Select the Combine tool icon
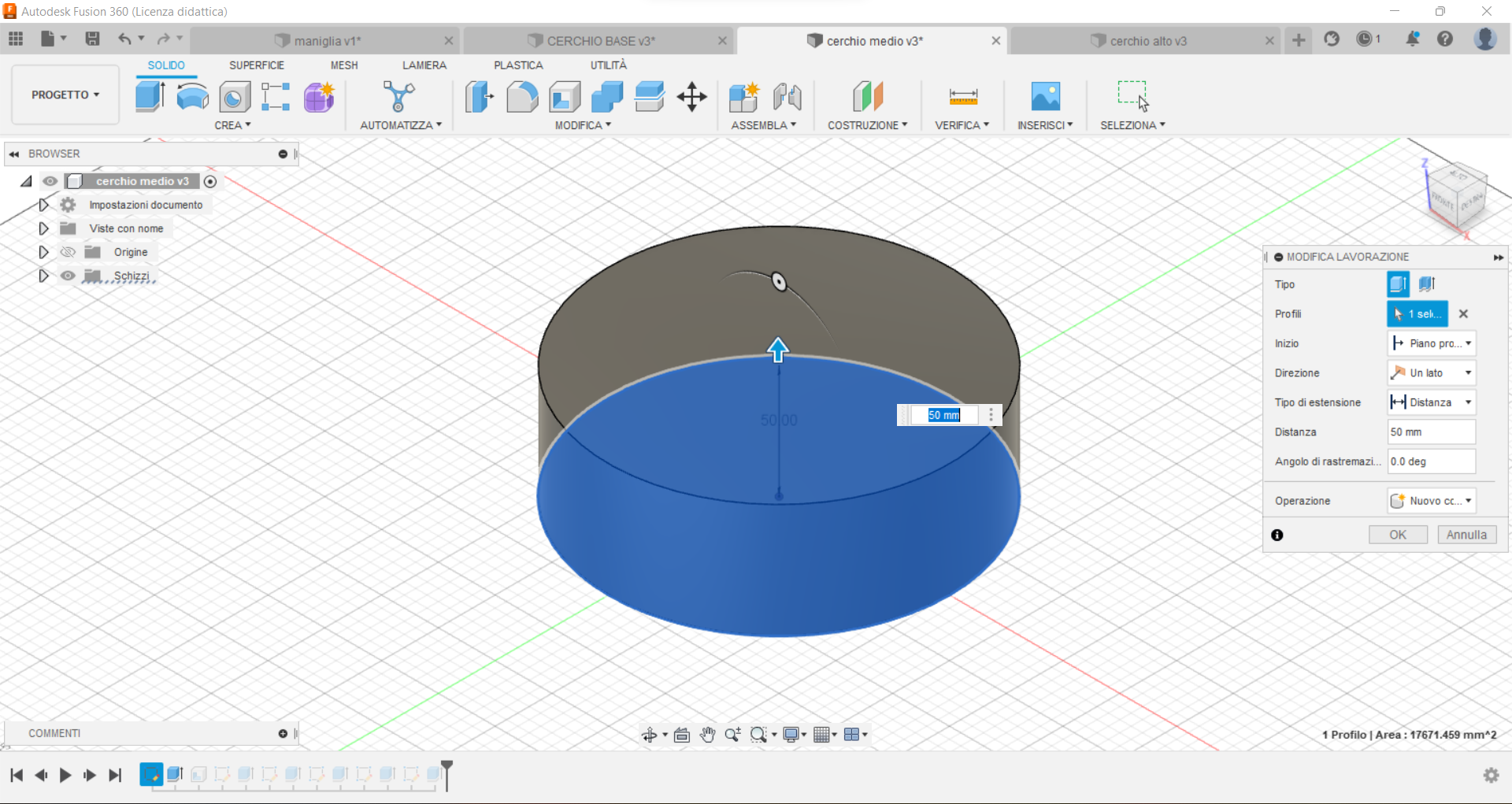The image size is (1512, 804). coord(606,96)
